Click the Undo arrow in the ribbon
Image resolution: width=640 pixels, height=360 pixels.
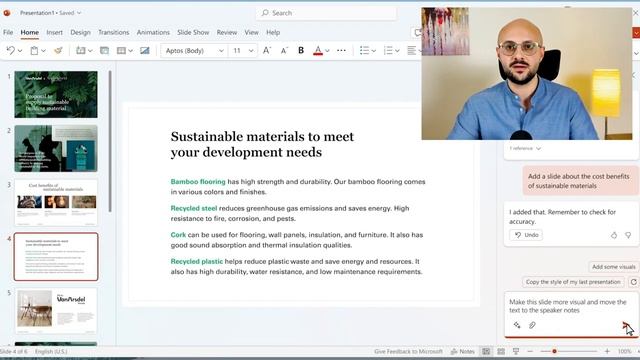(x=11, y=51)
